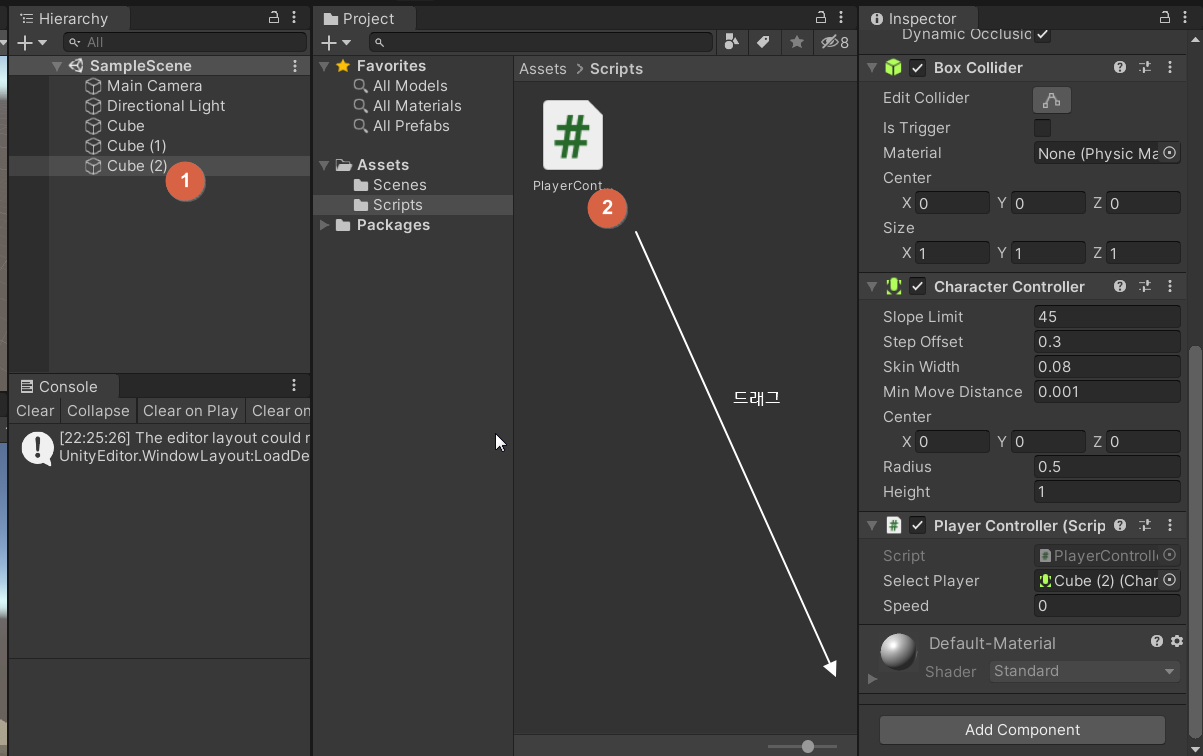Collapse the Favorites section

coord(324,66)
